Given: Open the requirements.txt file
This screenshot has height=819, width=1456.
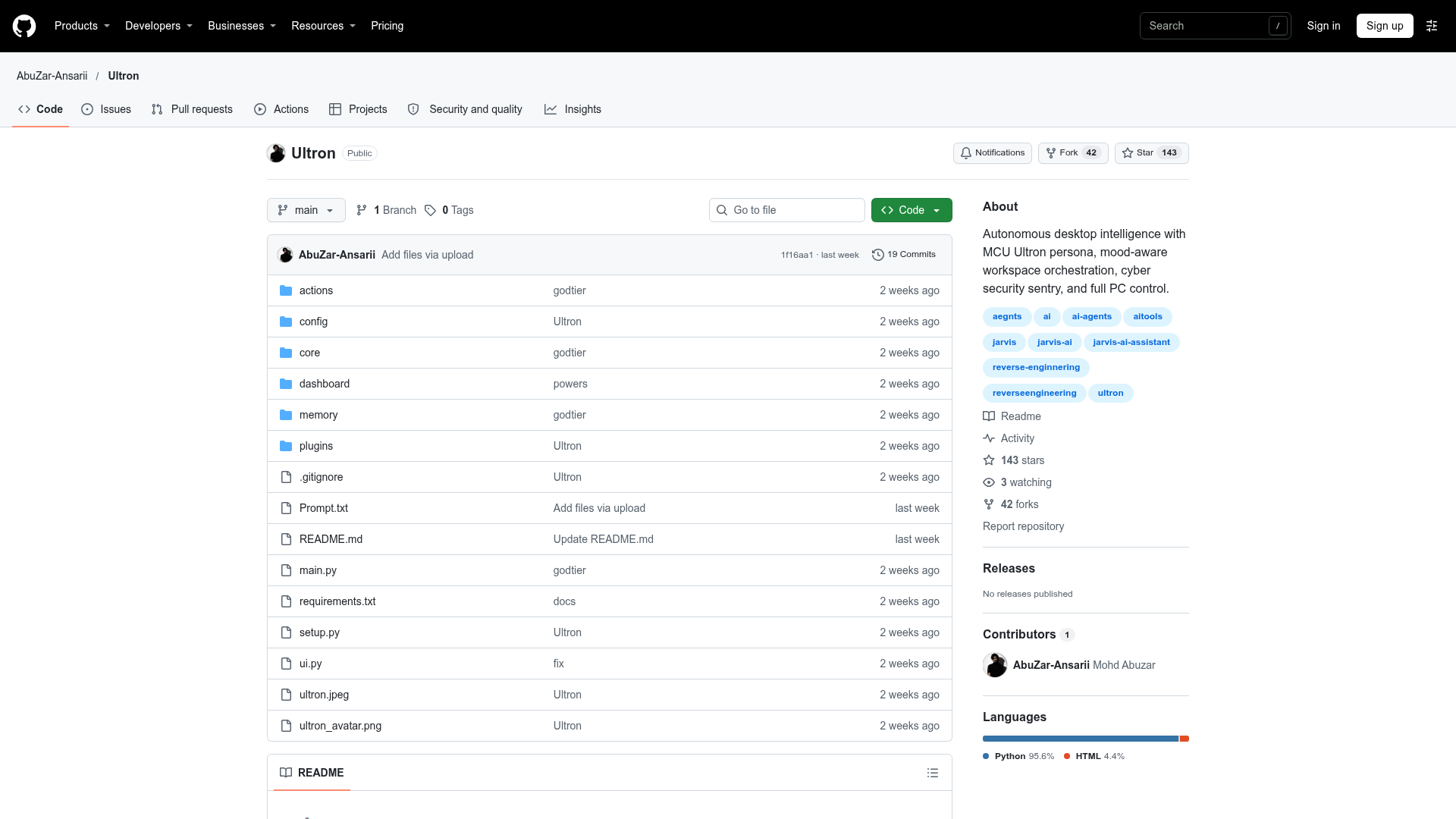Looking at the screenshot, I should 337,601.
